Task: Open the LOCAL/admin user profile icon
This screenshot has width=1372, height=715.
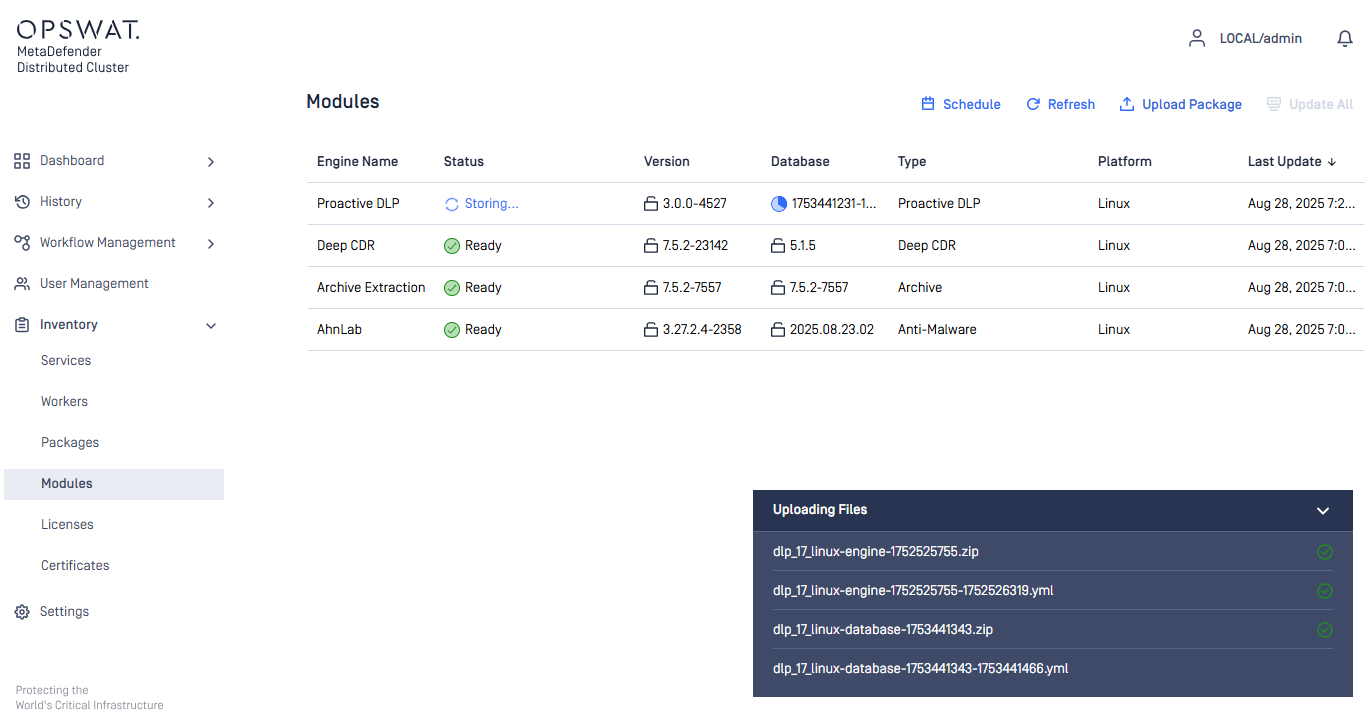Action: point(1196,39)
